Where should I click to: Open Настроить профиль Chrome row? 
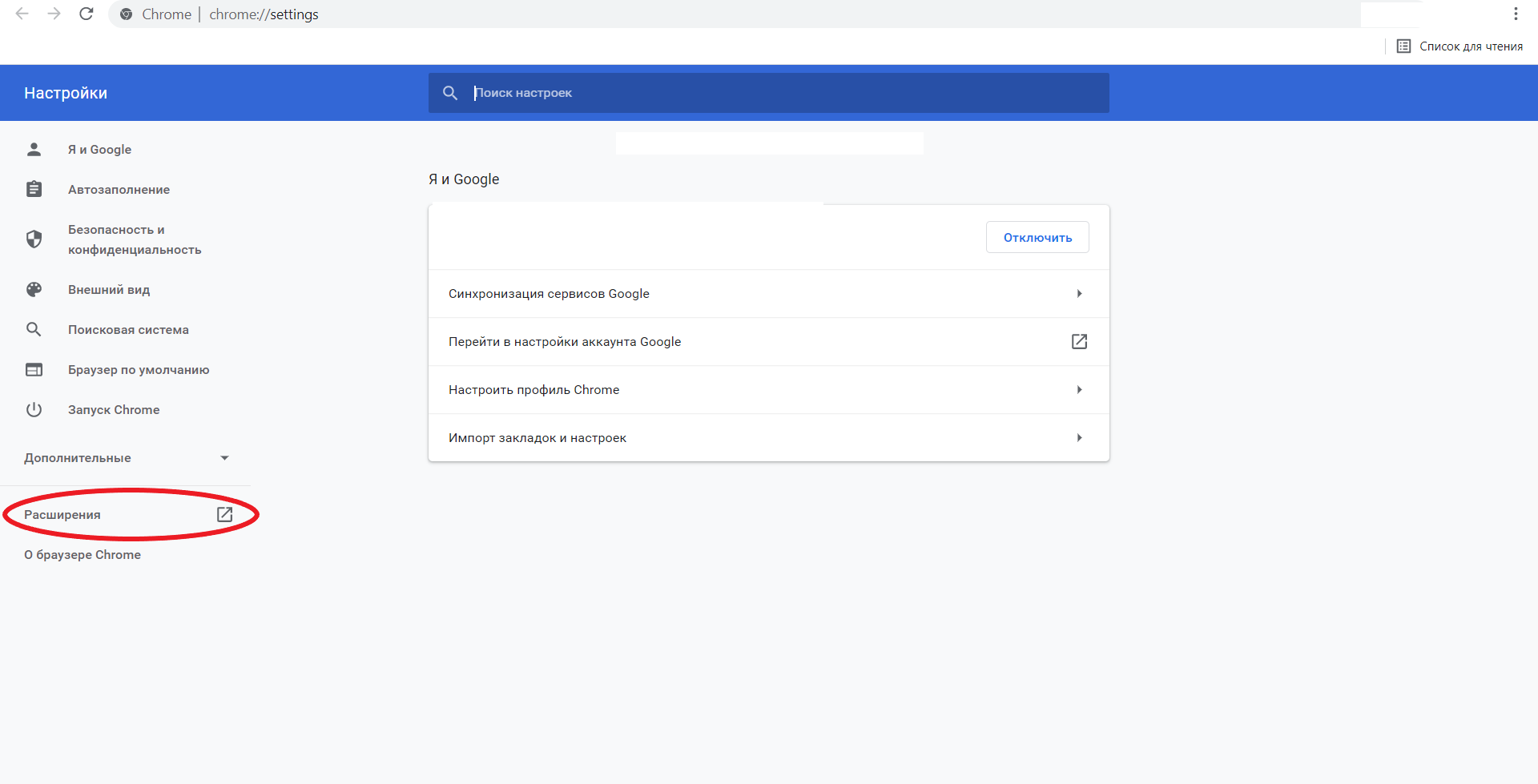tap(769, 390)
